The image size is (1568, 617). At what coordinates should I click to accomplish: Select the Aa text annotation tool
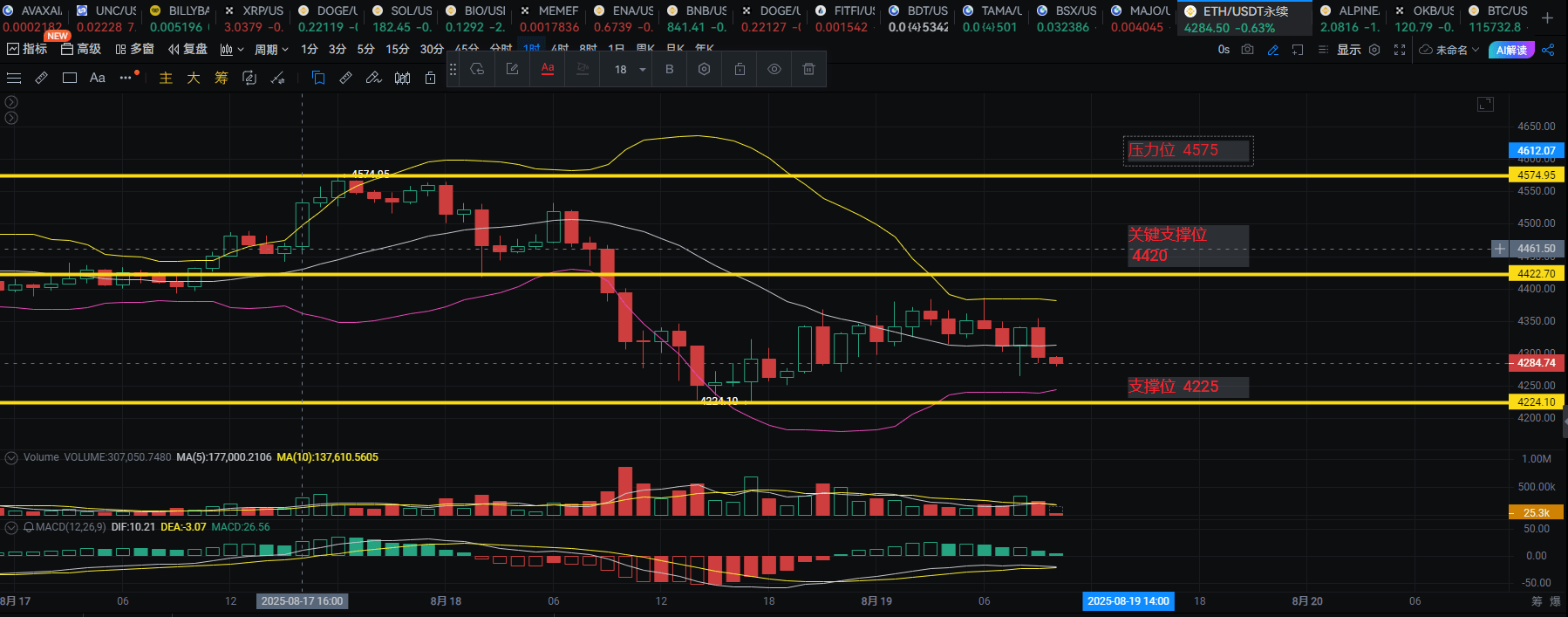[98, 79]
